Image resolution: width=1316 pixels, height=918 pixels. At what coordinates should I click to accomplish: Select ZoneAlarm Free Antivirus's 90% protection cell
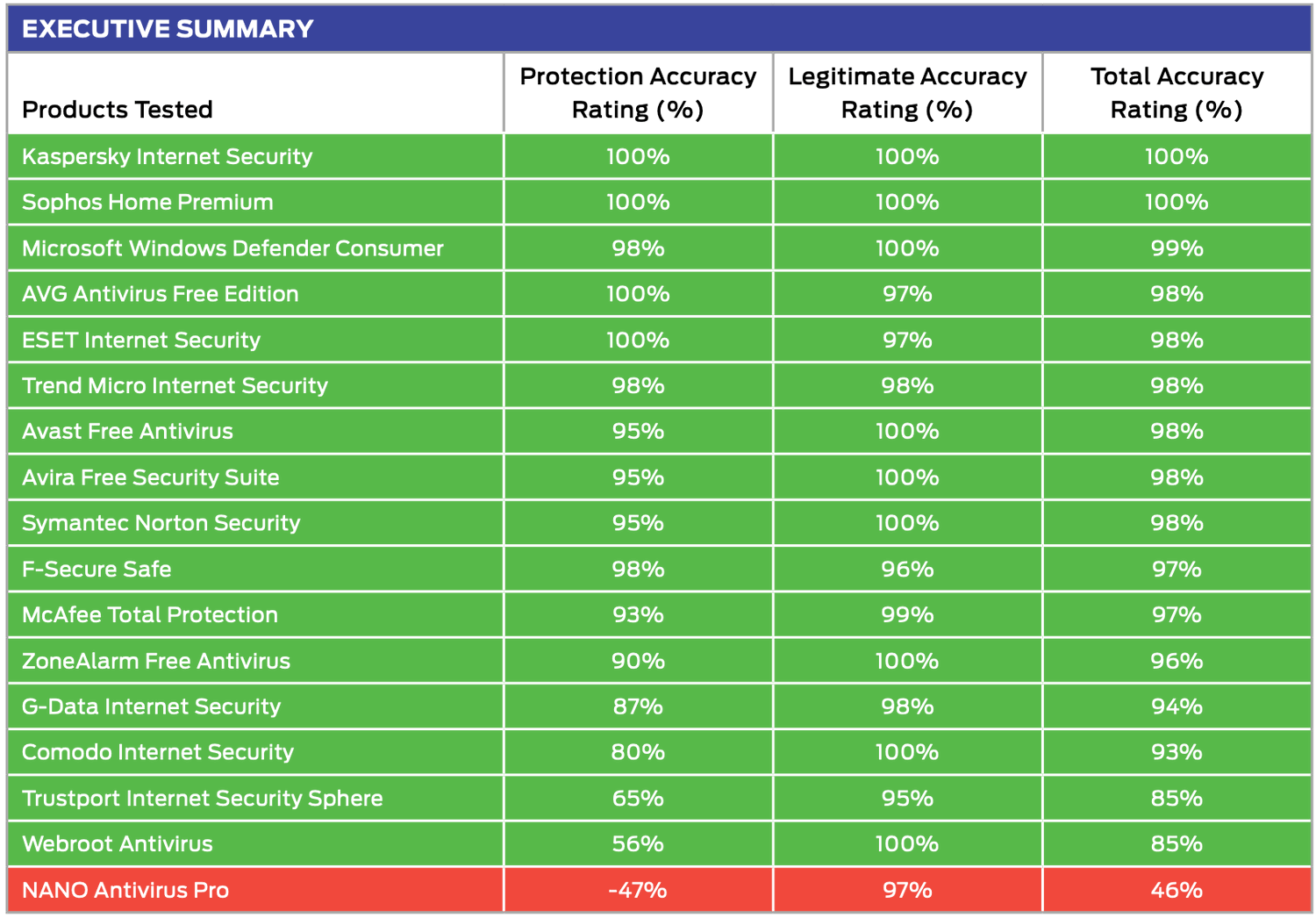638,661
